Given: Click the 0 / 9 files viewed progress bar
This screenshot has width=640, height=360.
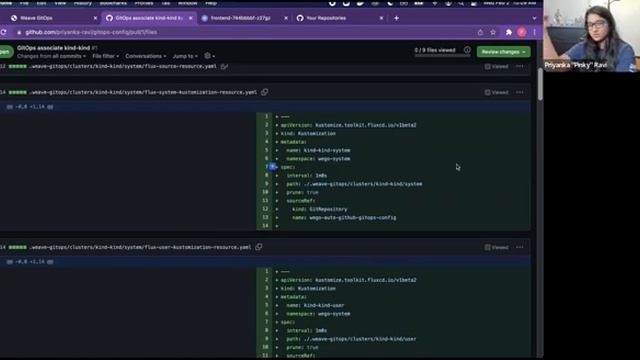Looking at the screenshot, I should tap(442, 56).
